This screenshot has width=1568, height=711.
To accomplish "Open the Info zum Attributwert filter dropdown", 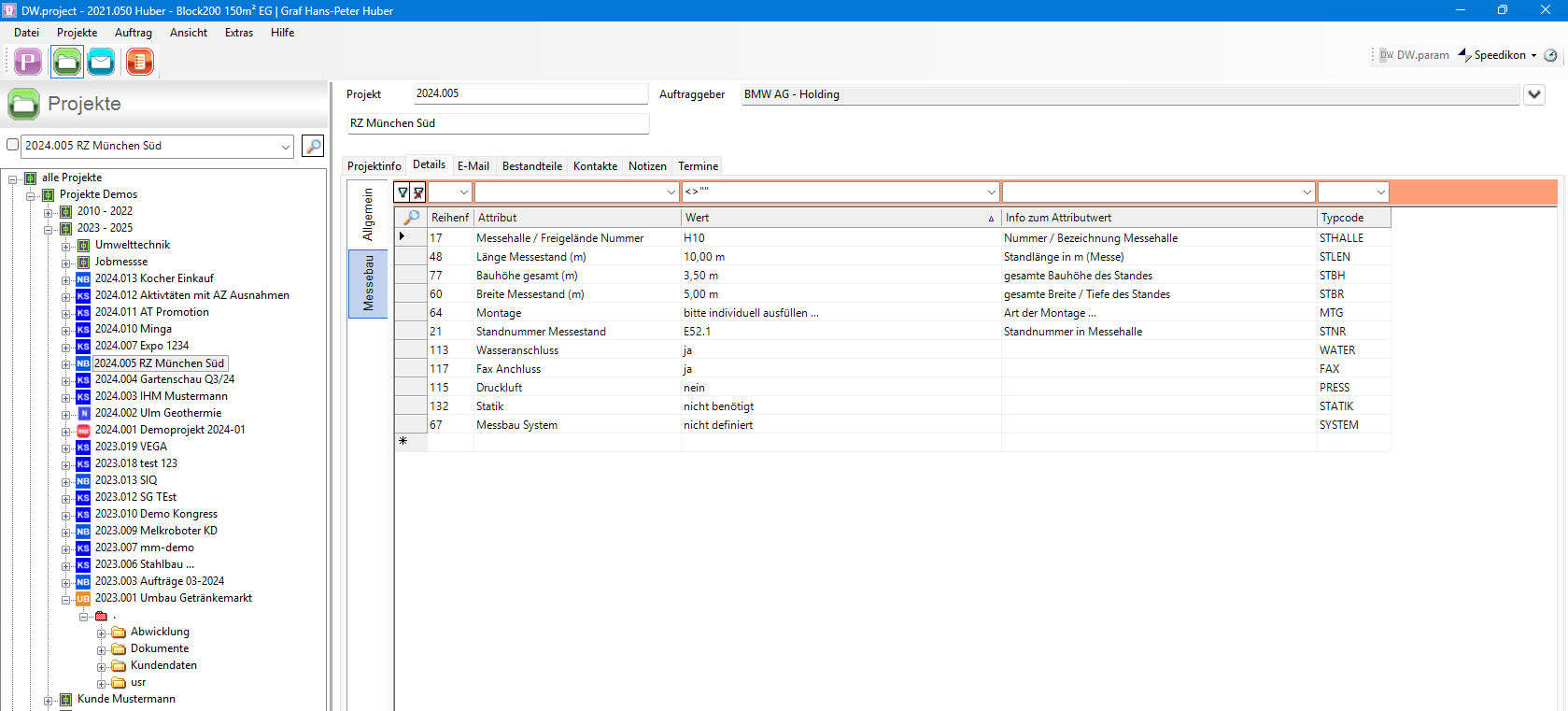I will click(x=1307, y=192).
